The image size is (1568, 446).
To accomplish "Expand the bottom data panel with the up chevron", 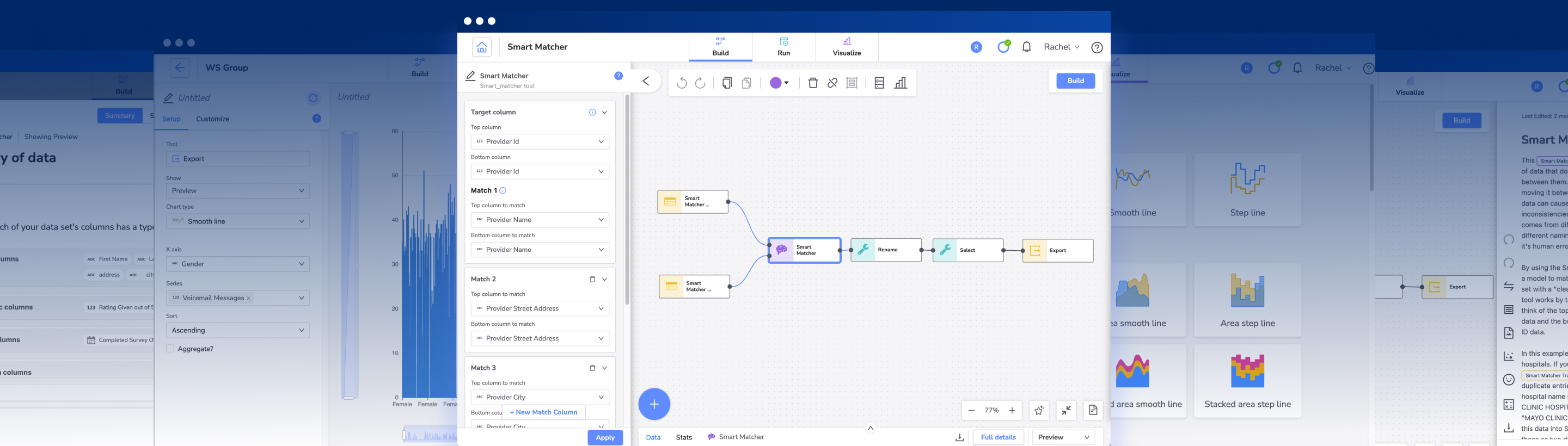I will pyautogui.click(x=871, y=428).
